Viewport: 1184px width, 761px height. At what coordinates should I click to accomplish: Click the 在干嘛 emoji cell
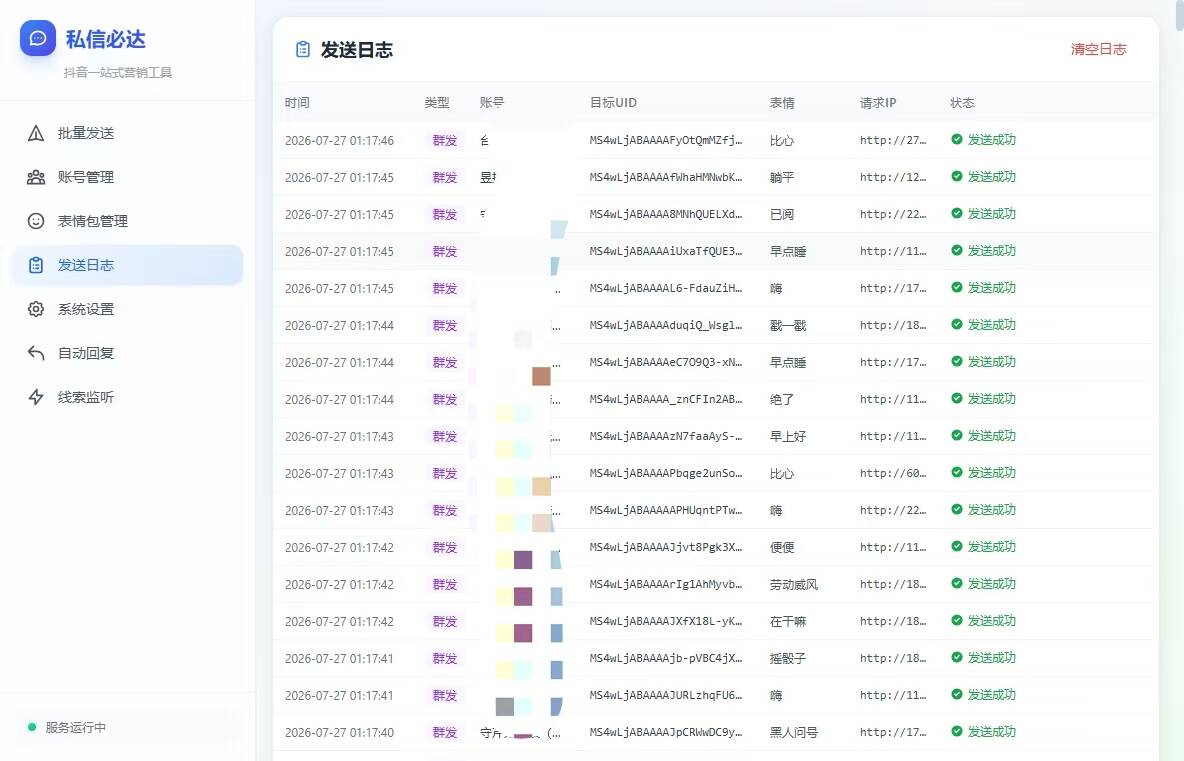(788, 621)
